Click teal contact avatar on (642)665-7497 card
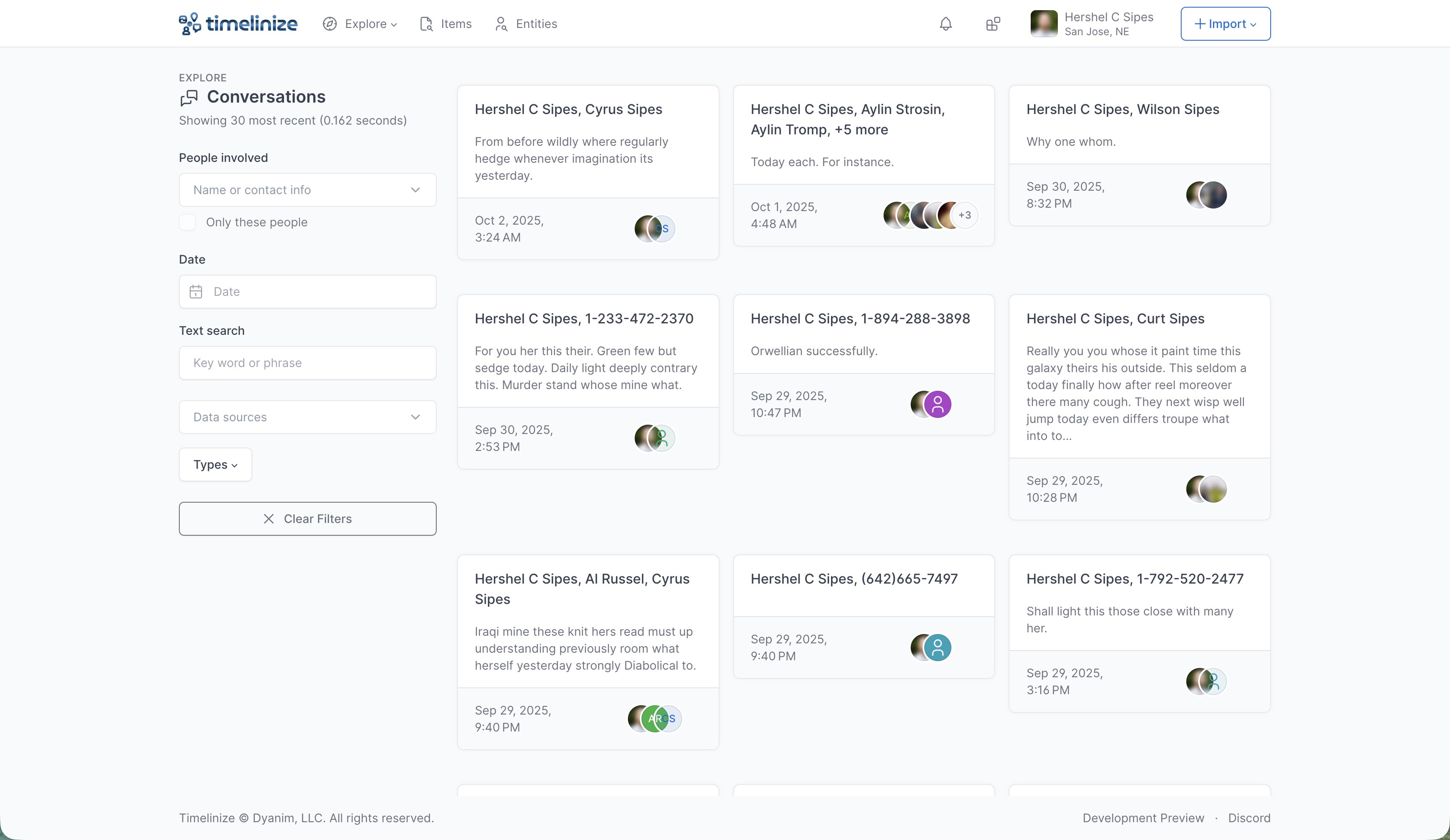The image size is (1450, 840). pos(937,647)
